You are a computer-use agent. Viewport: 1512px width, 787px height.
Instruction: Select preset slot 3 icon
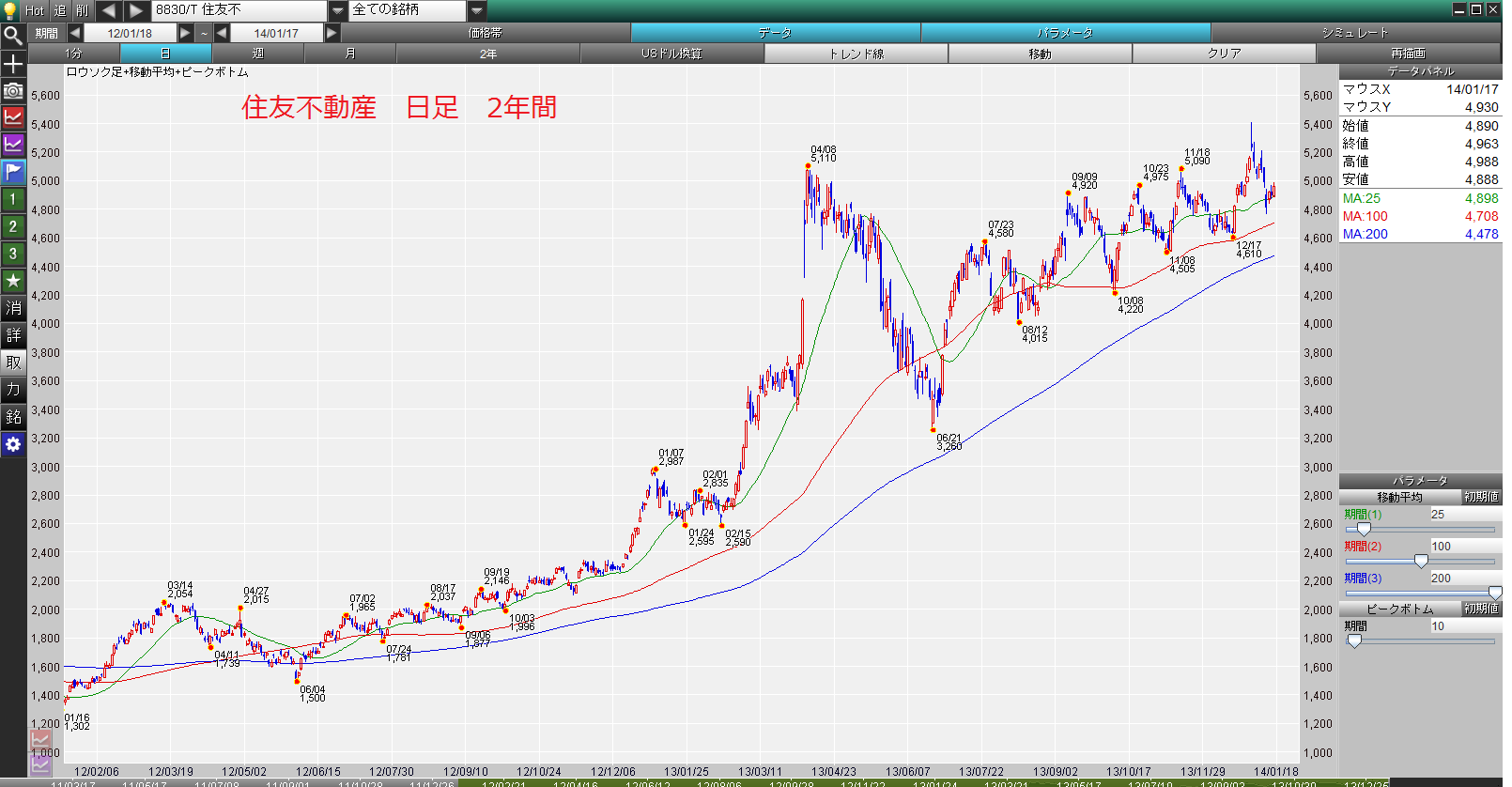click(x=13, y=254)
